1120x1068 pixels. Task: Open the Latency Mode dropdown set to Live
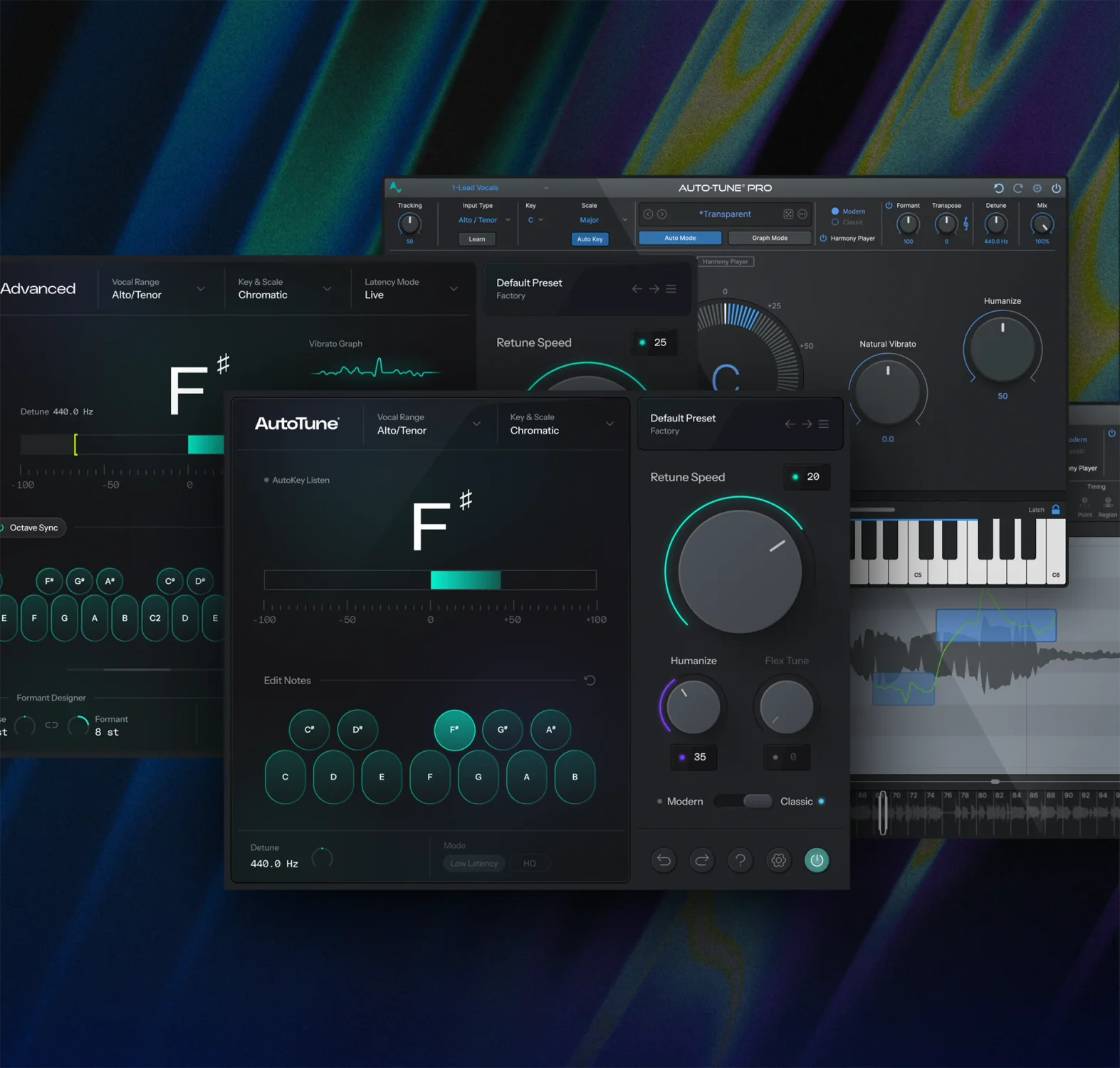click(x=411, y=288)
